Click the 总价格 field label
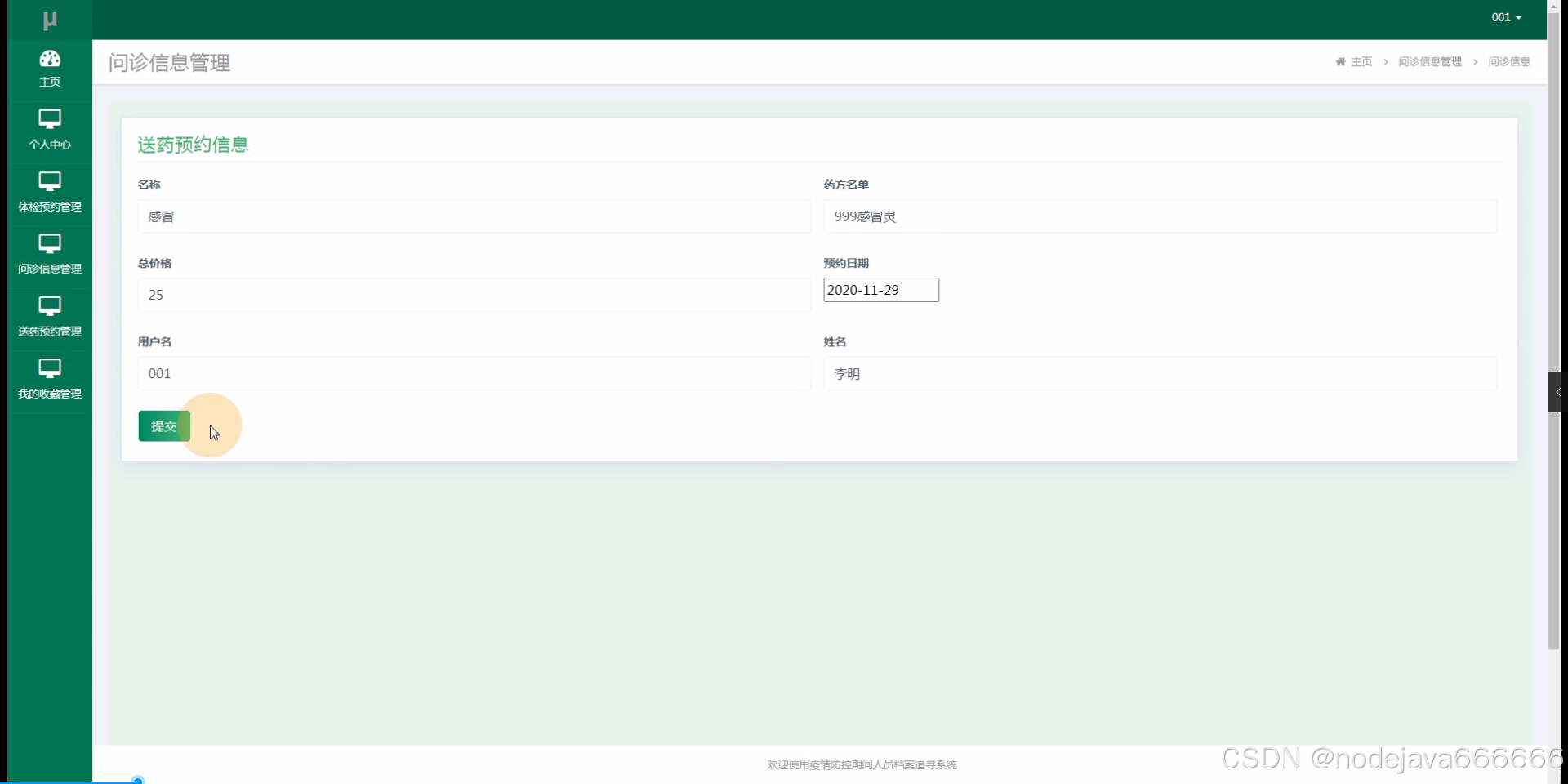 coord(154,263)
